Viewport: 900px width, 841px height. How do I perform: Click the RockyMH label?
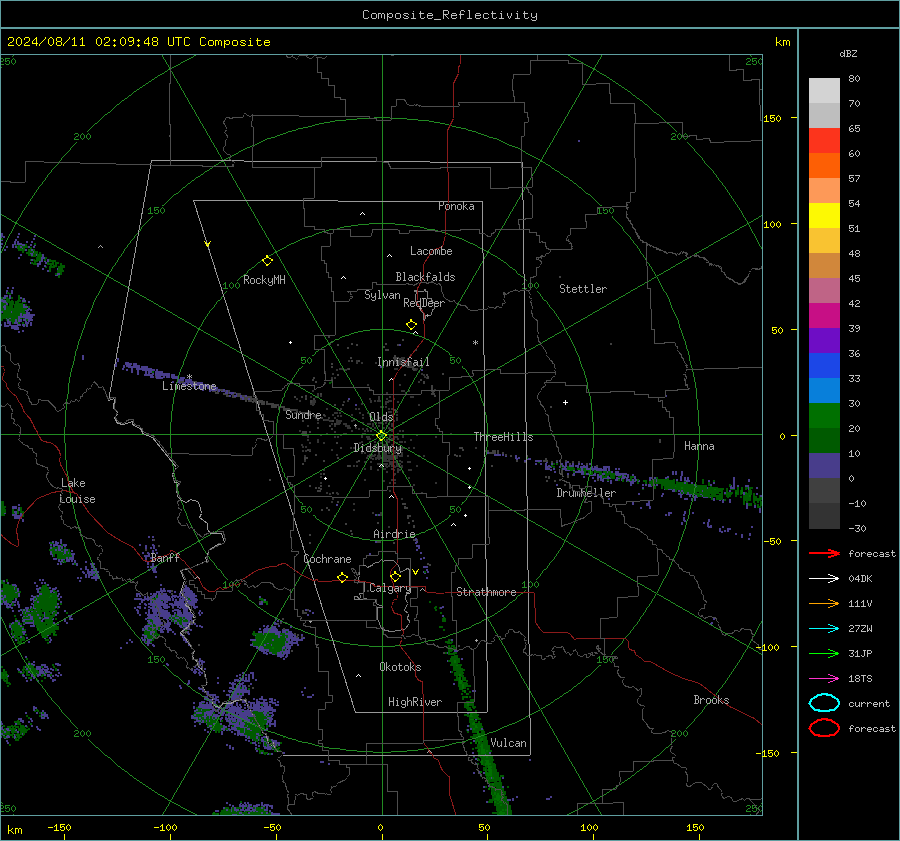pos(264,280)
